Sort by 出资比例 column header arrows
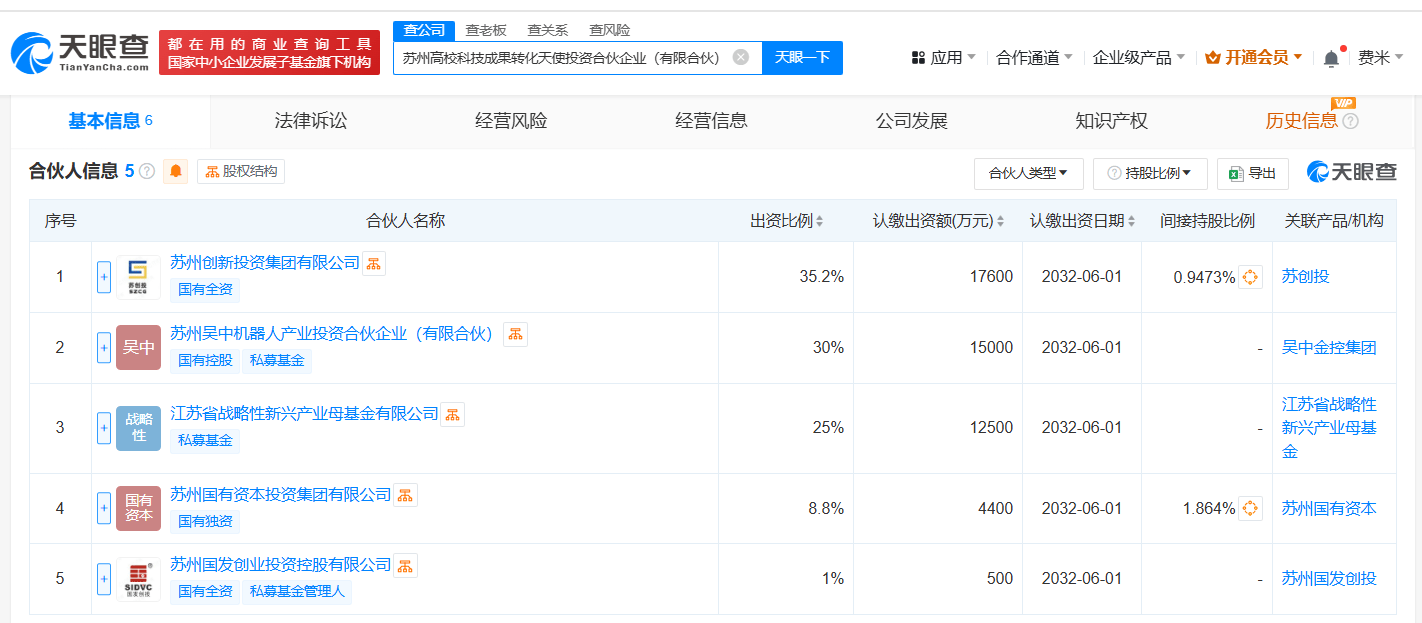 coord(819,221)
